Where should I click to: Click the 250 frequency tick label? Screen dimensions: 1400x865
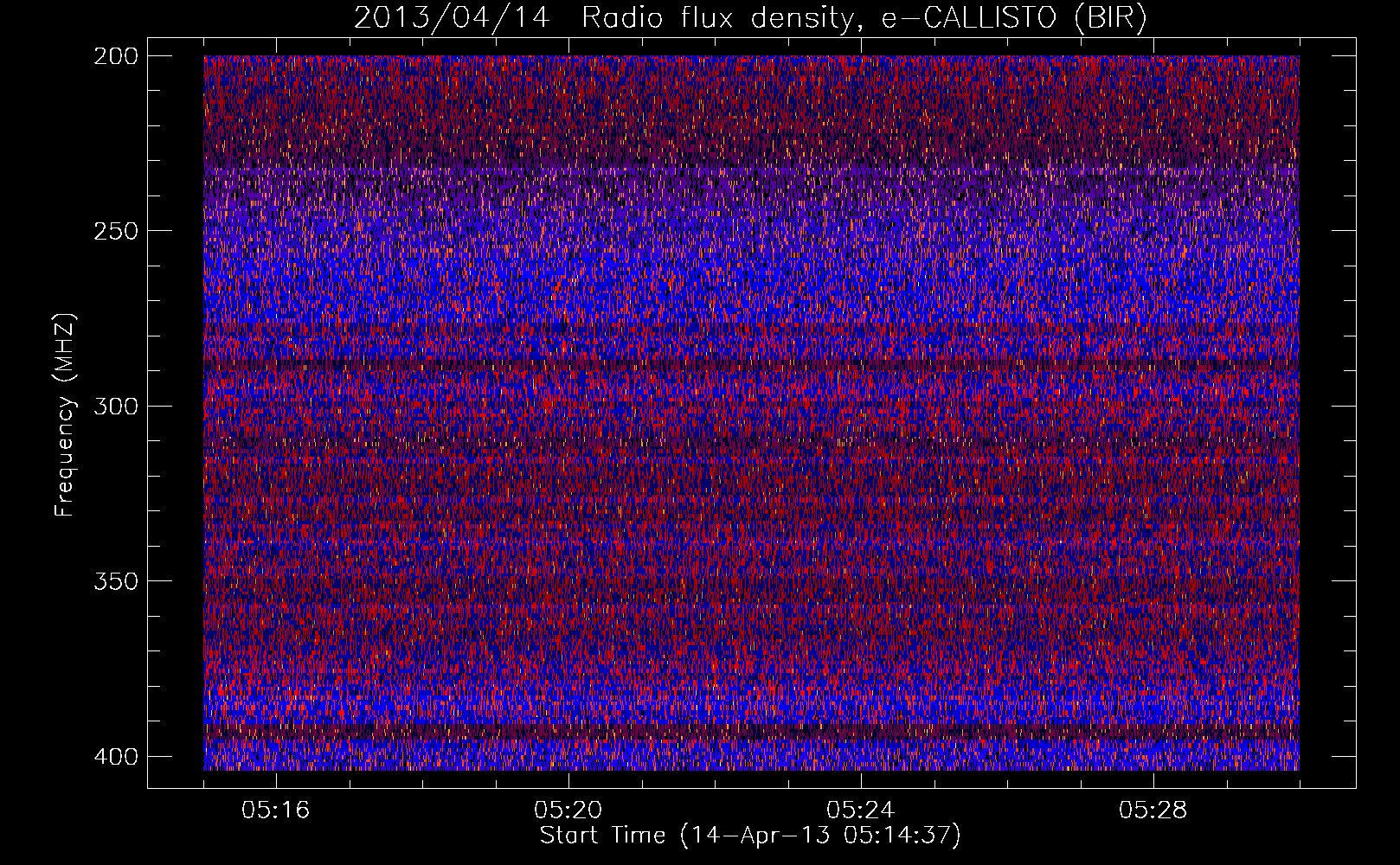click(115, 231)
